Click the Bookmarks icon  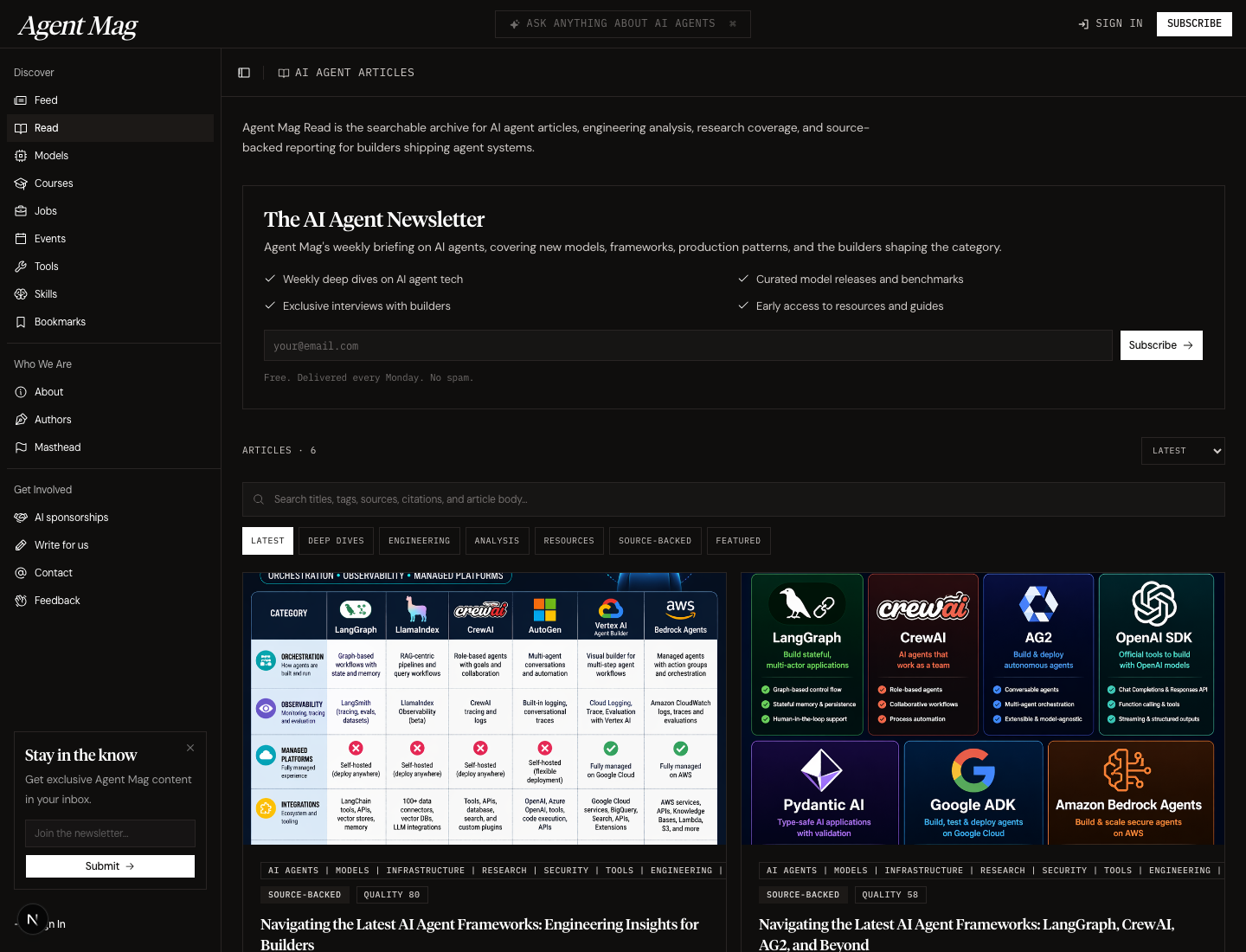coord(21,322)
